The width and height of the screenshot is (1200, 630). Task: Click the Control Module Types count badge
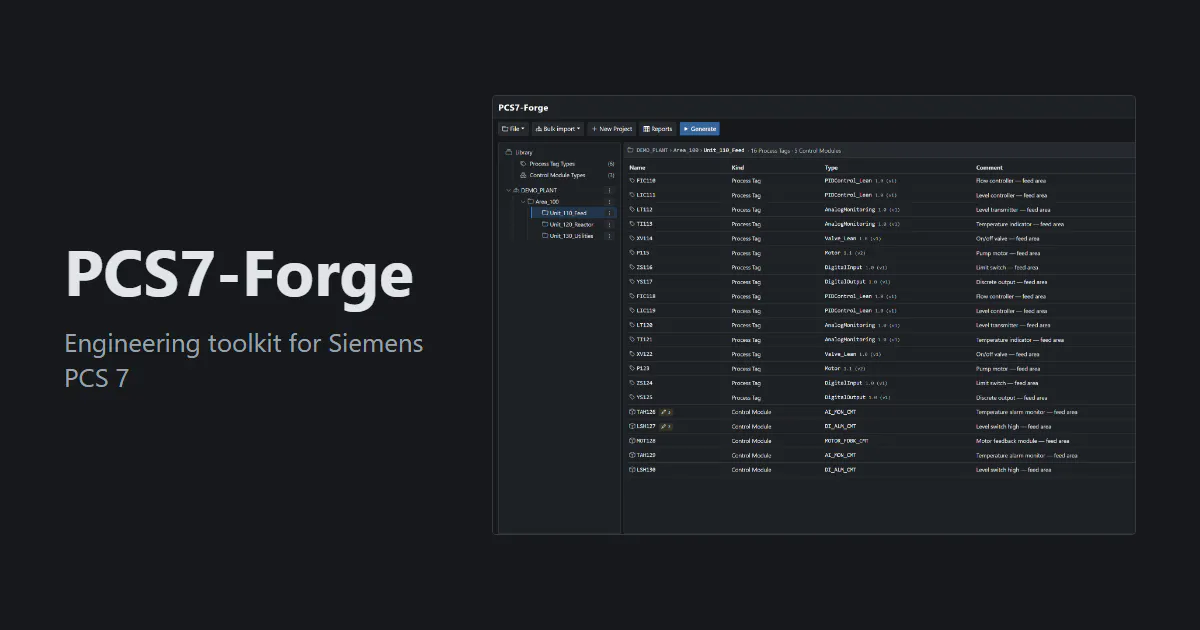pyautogui.click(x=611, y=175)
